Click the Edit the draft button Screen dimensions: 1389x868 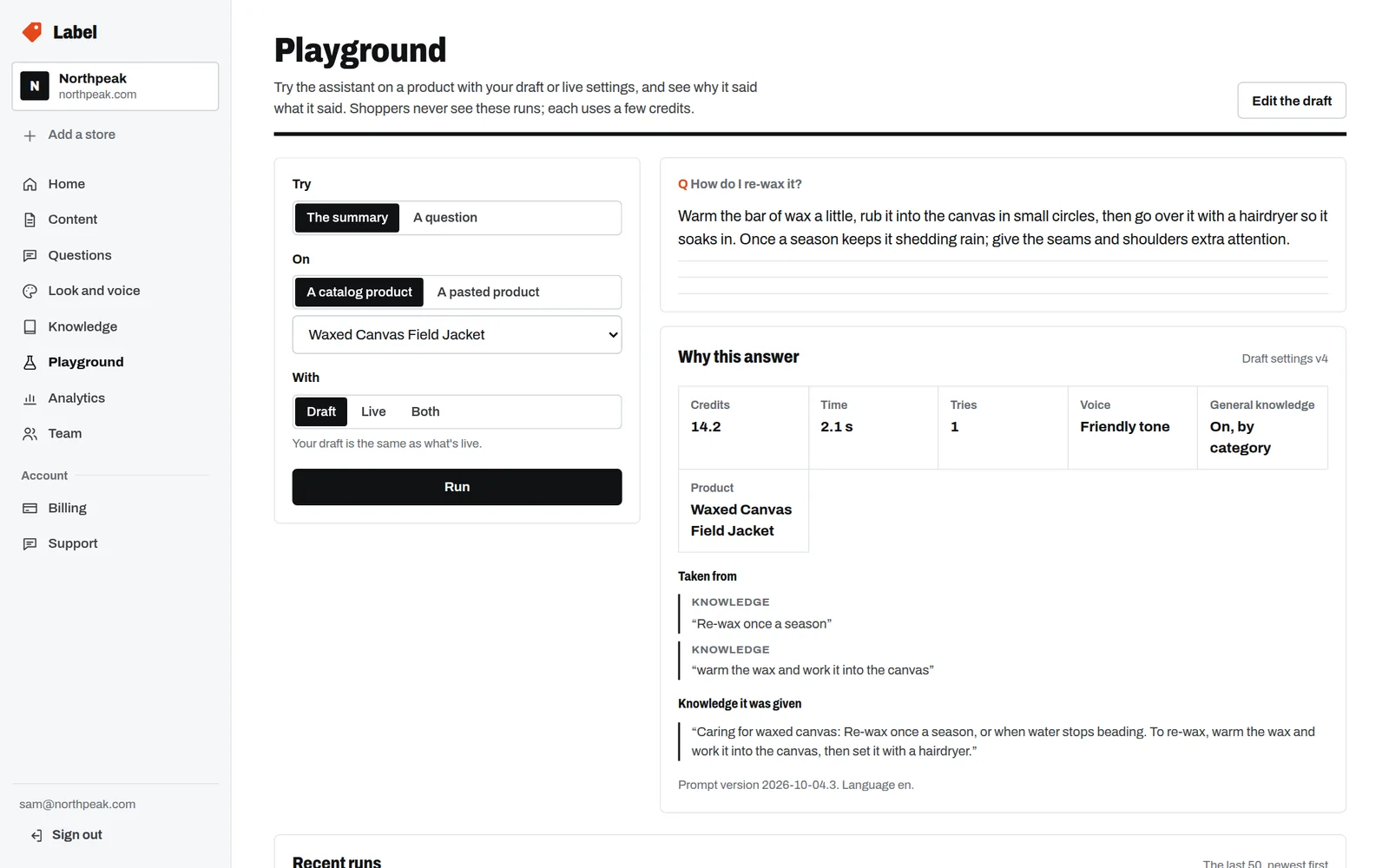[1292, 101]
